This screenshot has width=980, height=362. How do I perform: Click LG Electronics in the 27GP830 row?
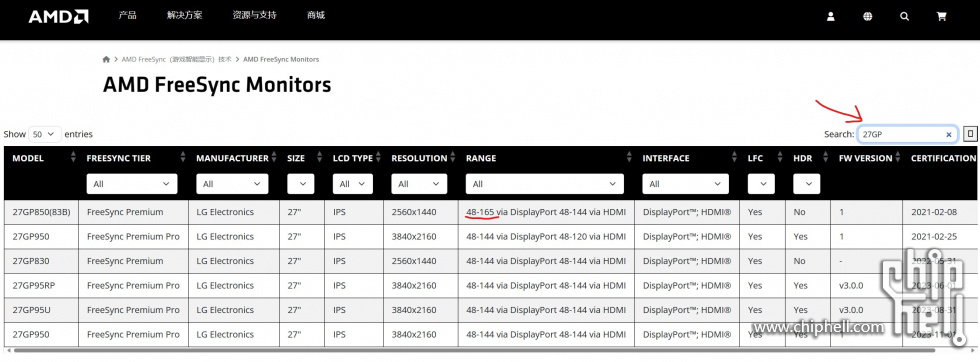click(x=225, y=261)
